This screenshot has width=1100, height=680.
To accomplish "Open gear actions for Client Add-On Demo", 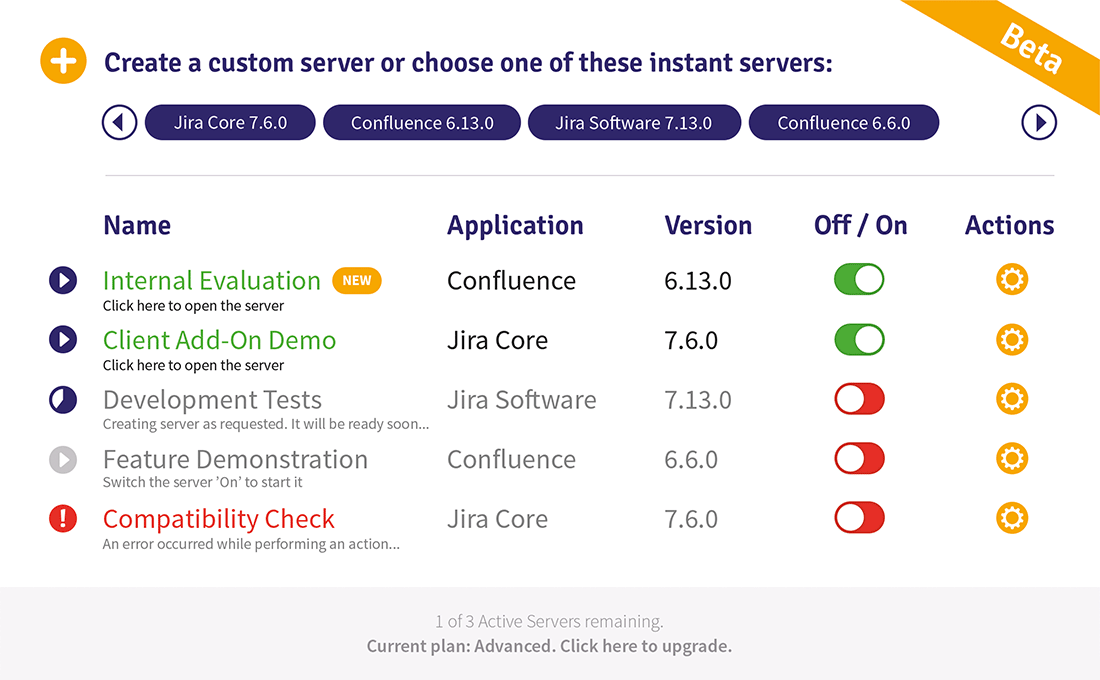I will tap(1012, 340).
